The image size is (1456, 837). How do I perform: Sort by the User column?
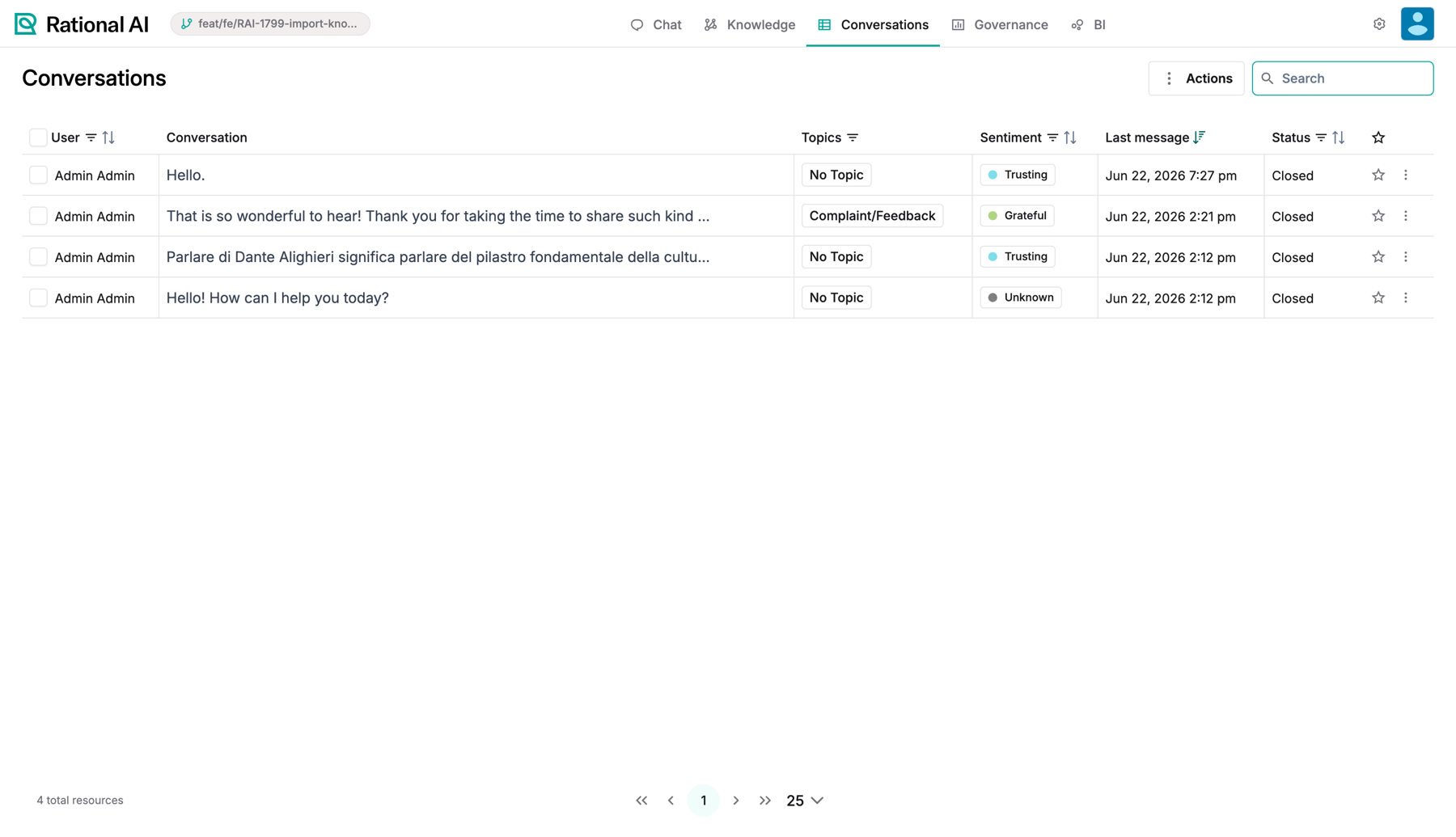click(x=108, y=137)
